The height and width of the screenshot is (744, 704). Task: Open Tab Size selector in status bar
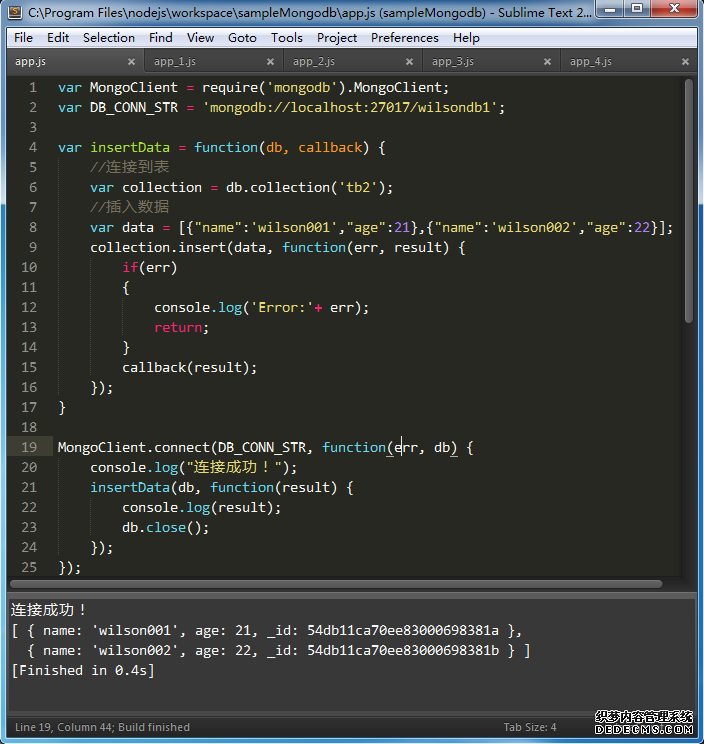529,727
